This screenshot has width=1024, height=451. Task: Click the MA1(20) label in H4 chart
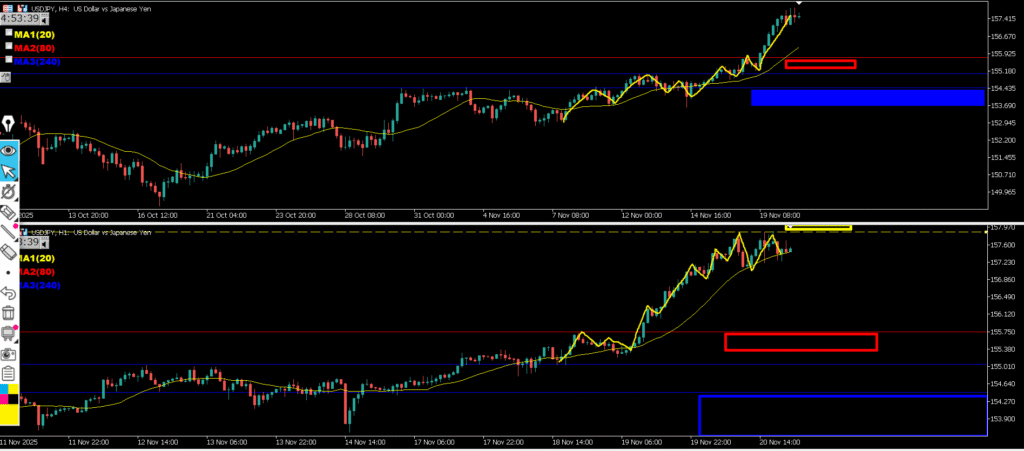coord(34,35)
